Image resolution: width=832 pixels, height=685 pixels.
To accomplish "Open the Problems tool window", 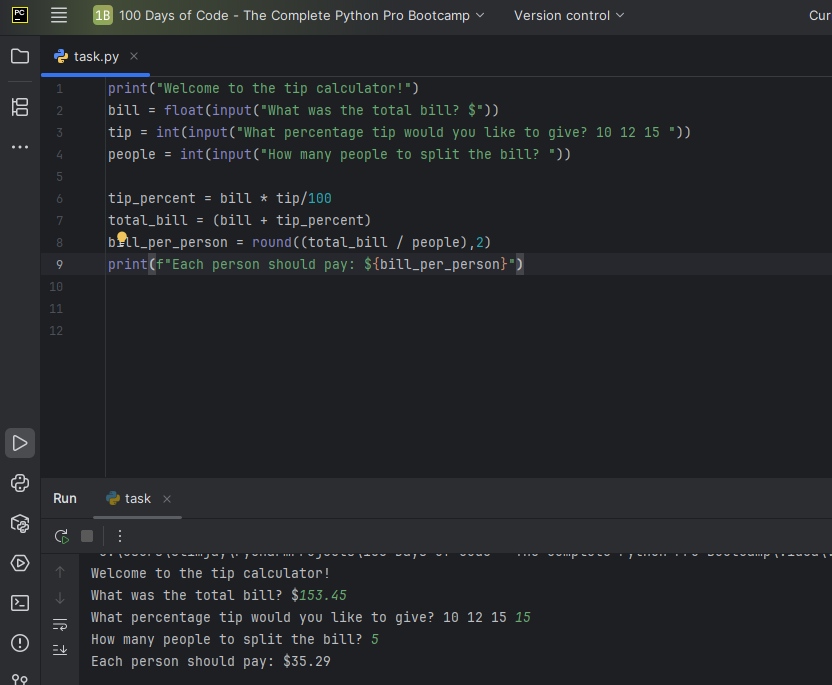I will (x=20, y=643).
